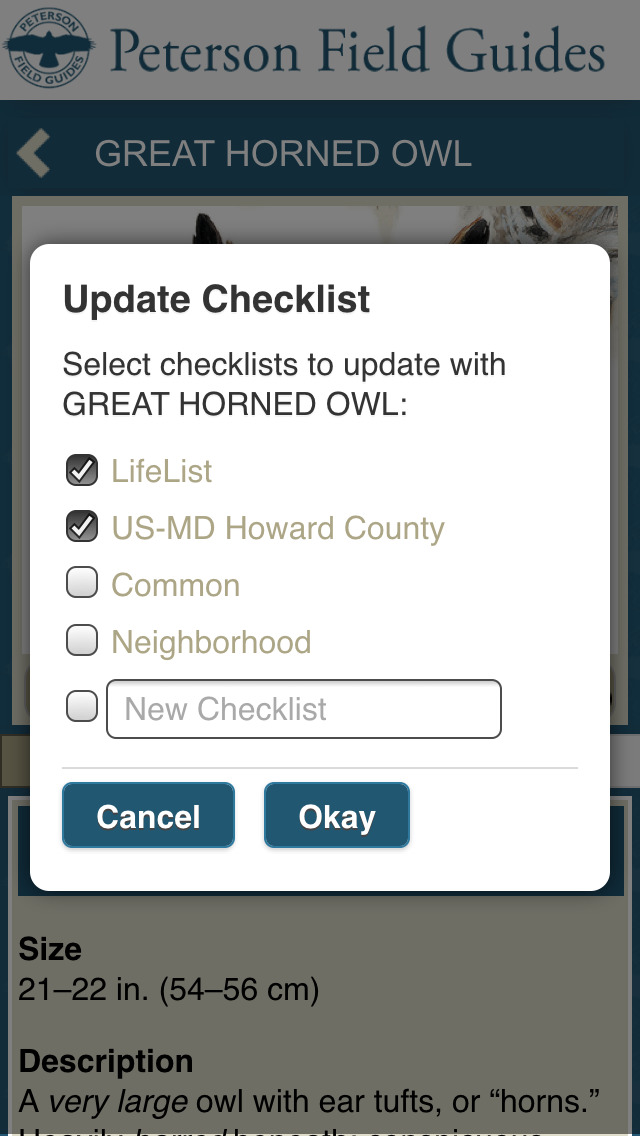The width and height of the screenshot is (640, 1136).
Task: Tap the Size section heading
Action: coord(50,948)
